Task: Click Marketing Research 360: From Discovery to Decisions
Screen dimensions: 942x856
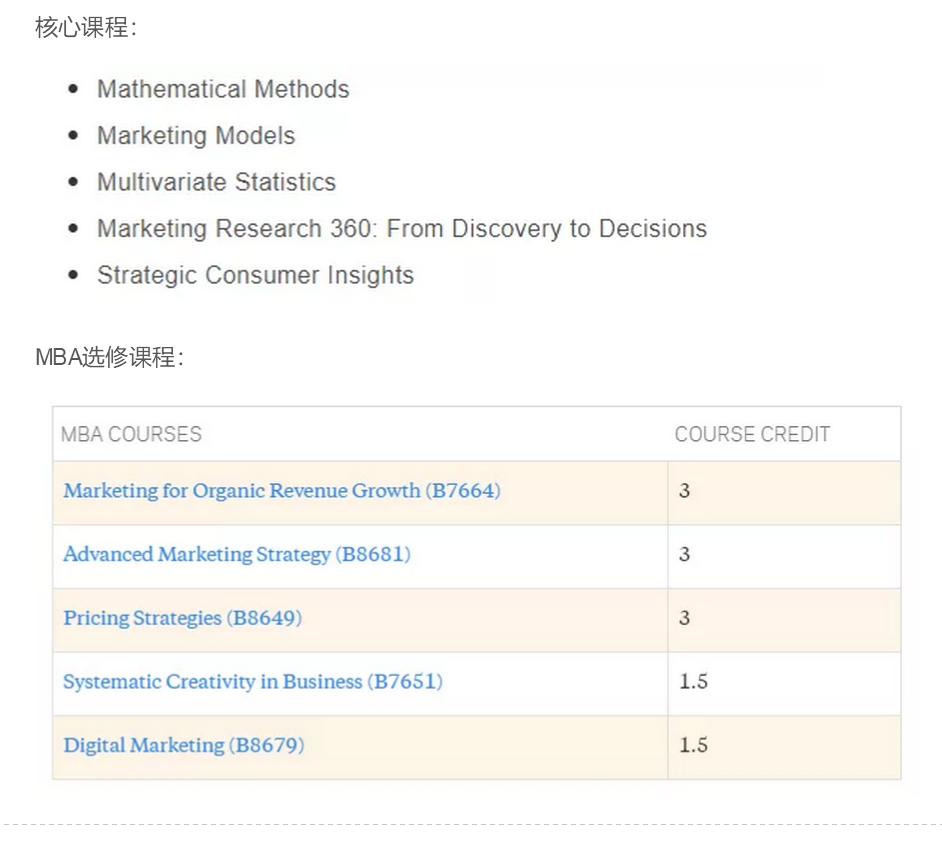Action: (401, 229)
